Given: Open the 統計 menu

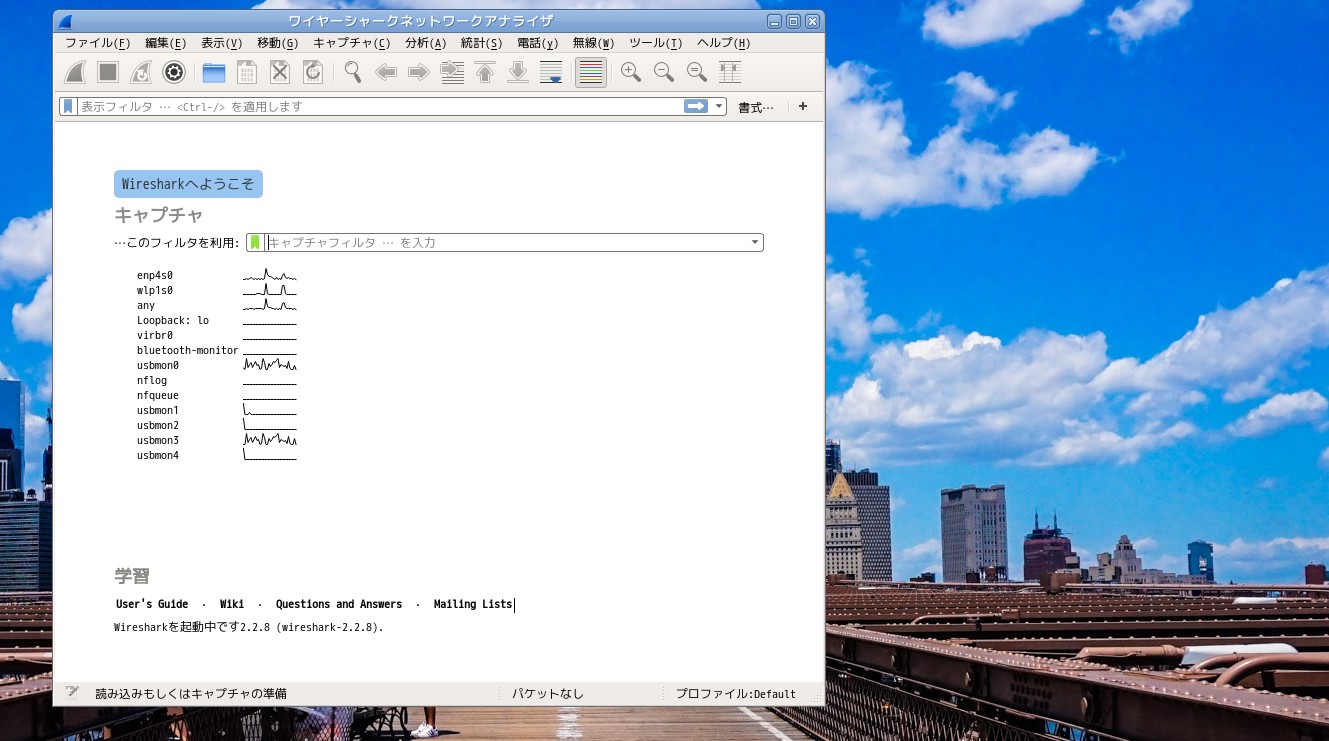Looking at the screenshot, I should pyautogui.click(x=481, y=43).
